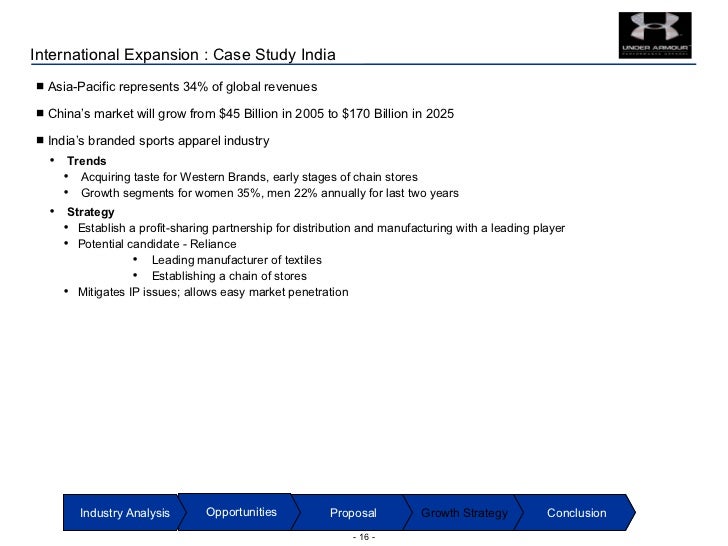
Task: Click 'Growth segments for women 35%' line
Action: [x=270, y=193]
